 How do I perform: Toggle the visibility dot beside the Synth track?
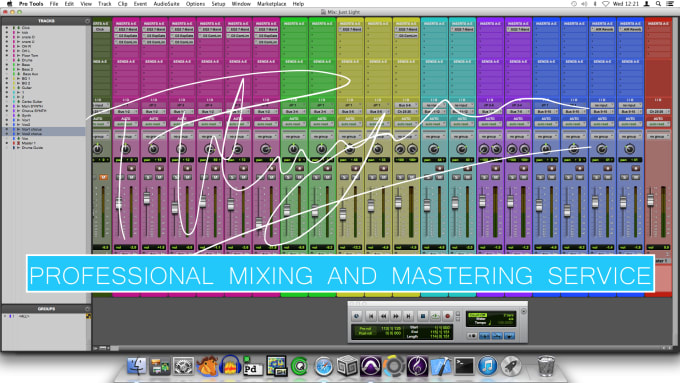pos(7,115)
